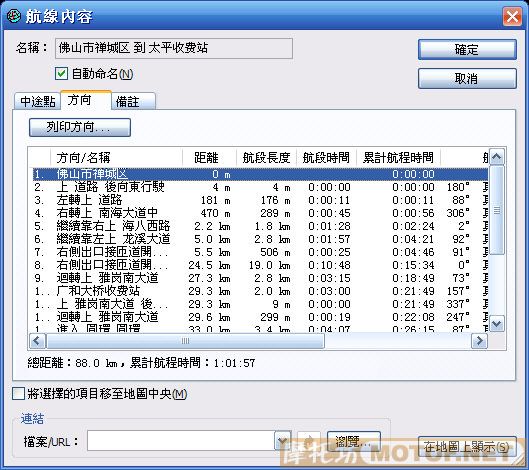
Task: Enable 將選擇的項目移至地圖中央 checkbox
Action: click(x=19, y=393)
